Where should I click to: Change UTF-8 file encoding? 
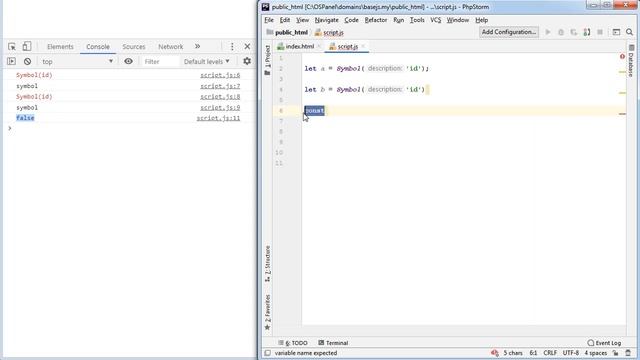(x=571, y=353)
